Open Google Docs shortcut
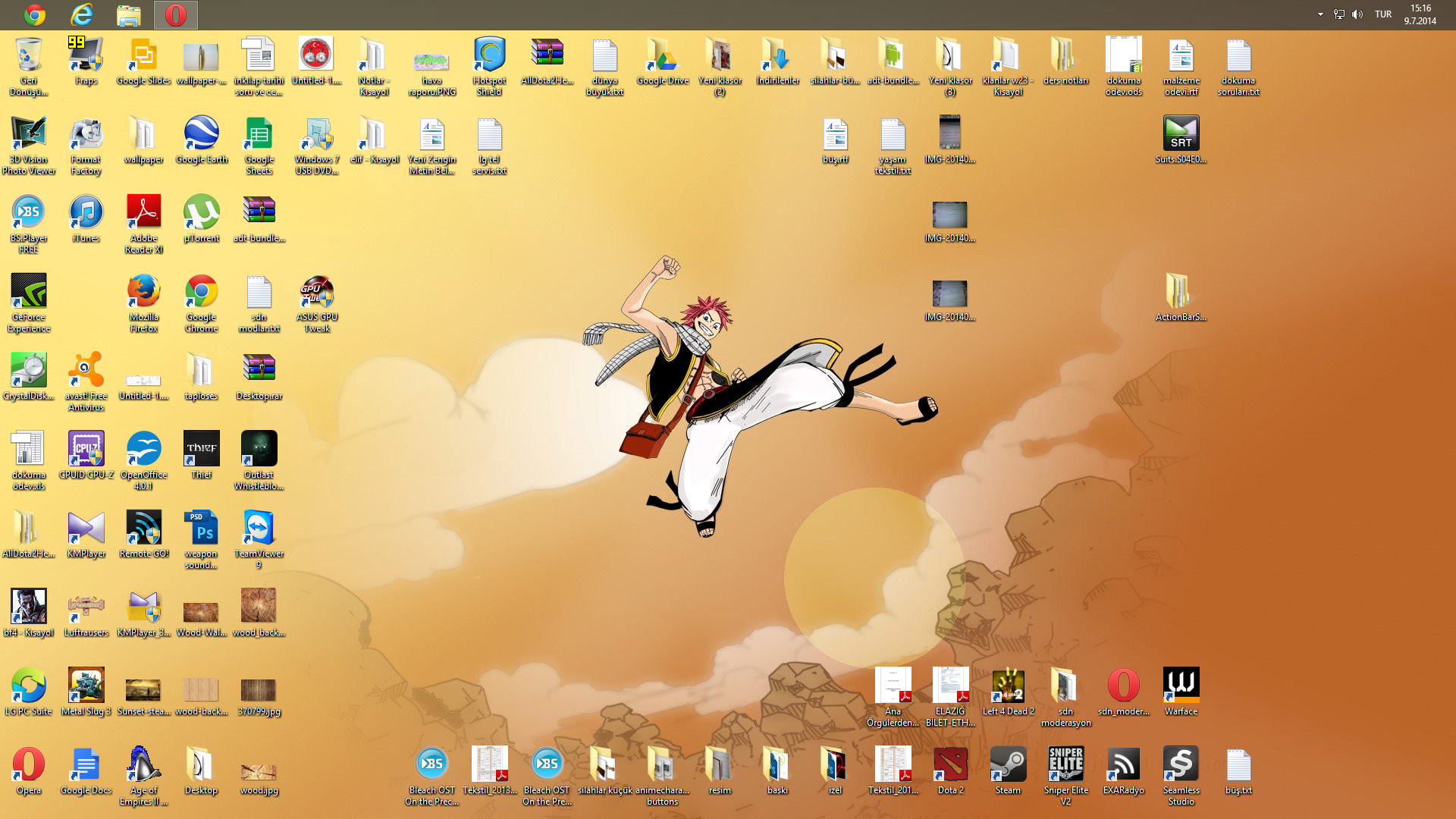This screenshot has width=1456, height=819. (86, 771)
